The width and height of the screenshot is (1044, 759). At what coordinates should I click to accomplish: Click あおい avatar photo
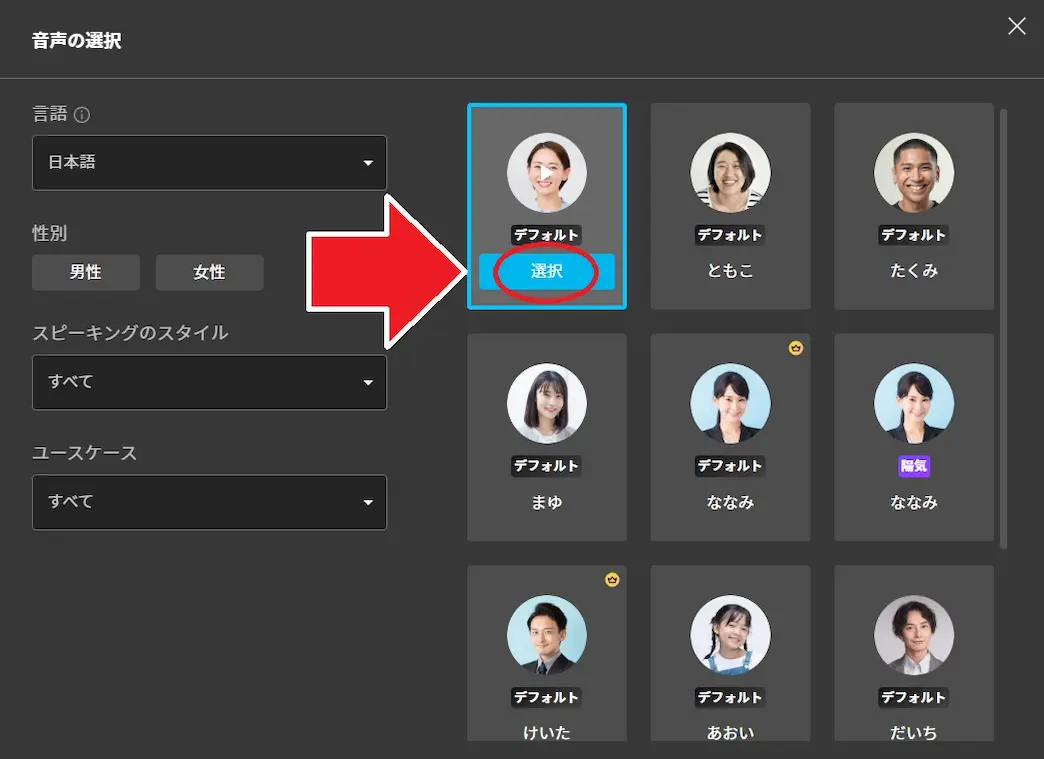[730, 635]
